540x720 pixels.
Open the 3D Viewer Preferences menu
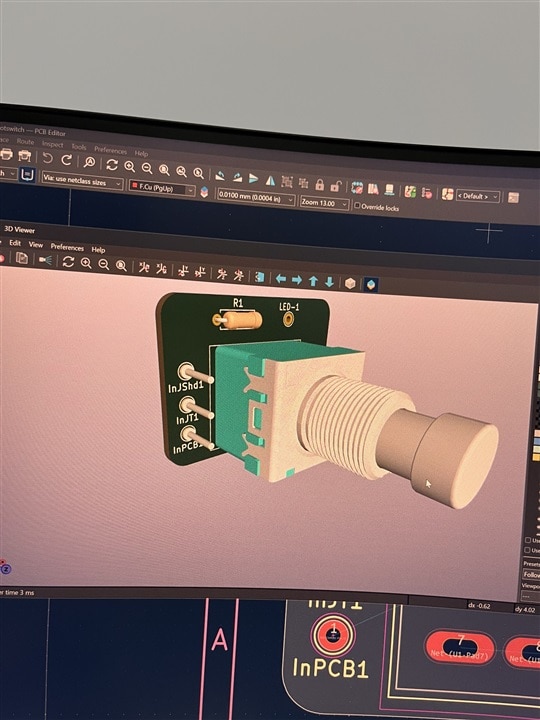coord(67,247)
